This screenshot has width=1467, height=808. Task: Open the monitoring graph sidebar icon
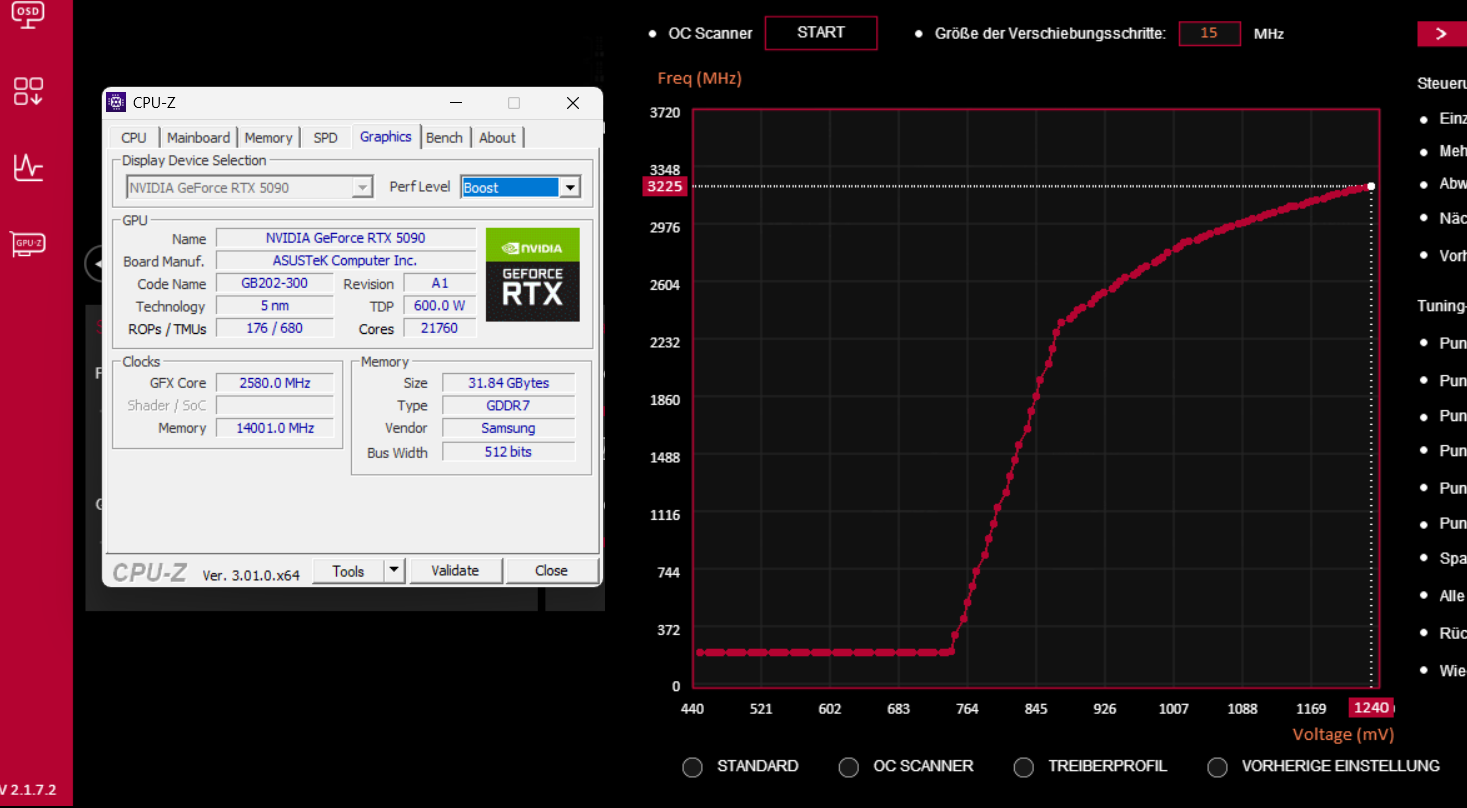(28, 167)
